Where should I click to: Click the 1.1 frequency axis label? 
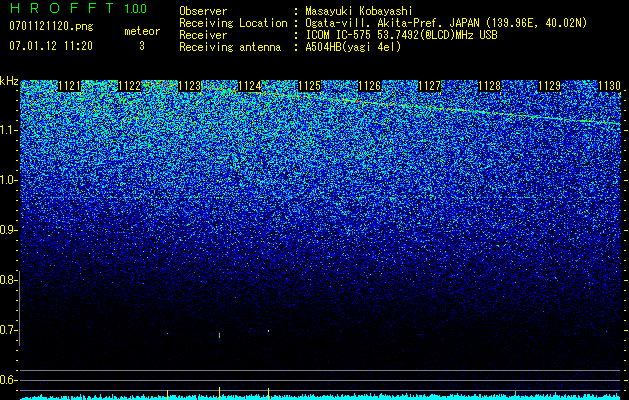pyautogui.click(x=8, y=130)
